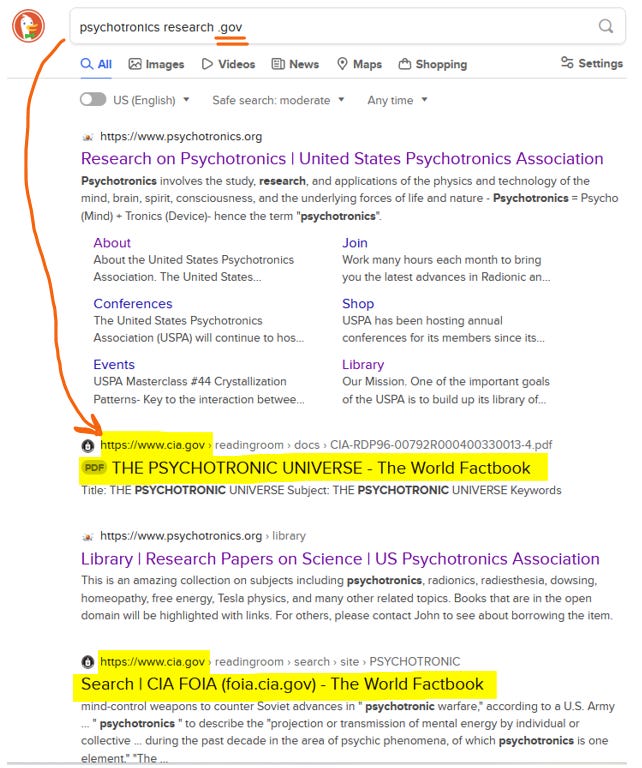Viewport: 642px width, 768px height.
Task: Open the Conferences sitelink
Action: point(133,304)
